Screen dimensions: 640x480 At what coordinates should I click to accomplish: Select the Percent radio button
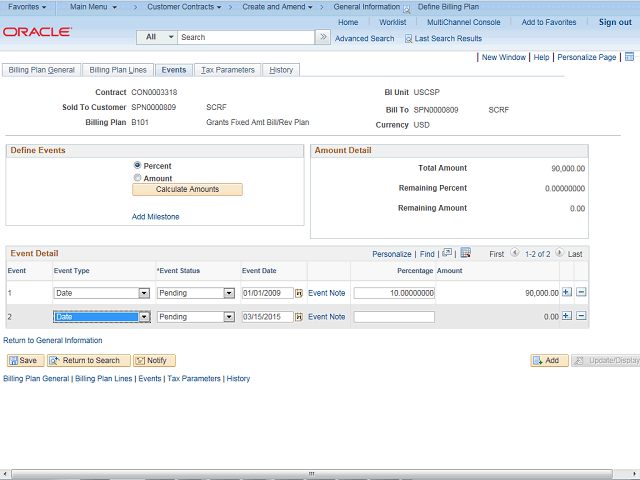point(138,165)
